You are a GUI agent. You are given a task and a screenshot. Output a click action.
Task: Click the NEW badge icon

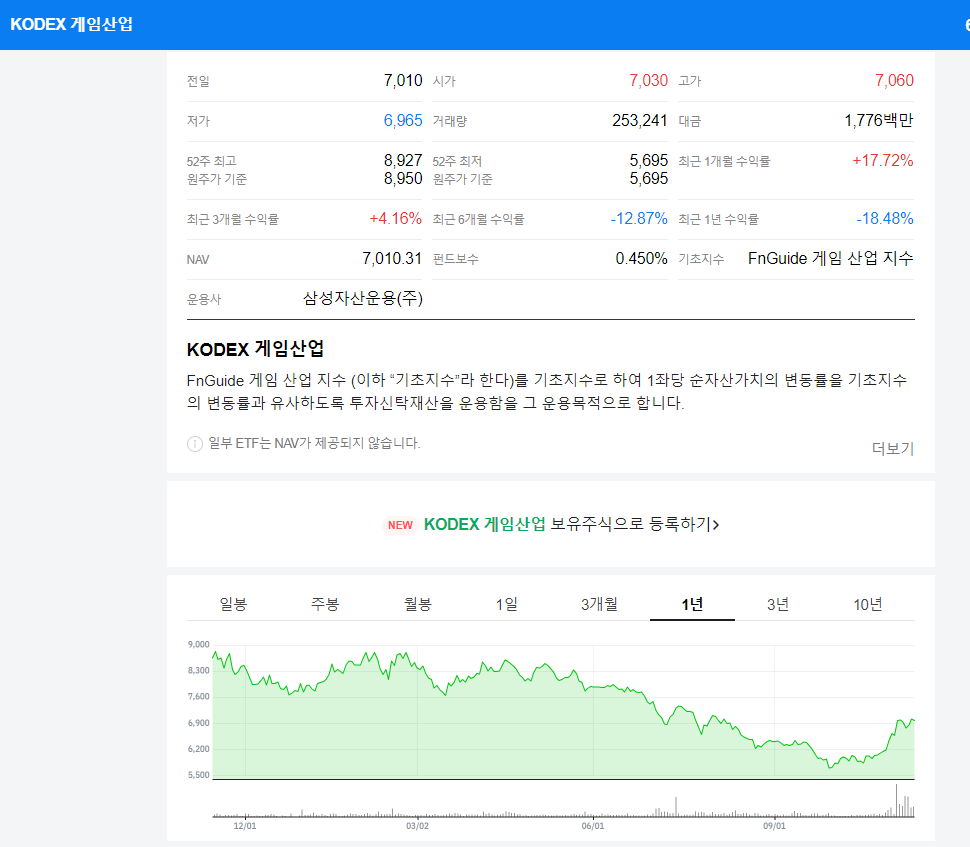pos(400,525)
